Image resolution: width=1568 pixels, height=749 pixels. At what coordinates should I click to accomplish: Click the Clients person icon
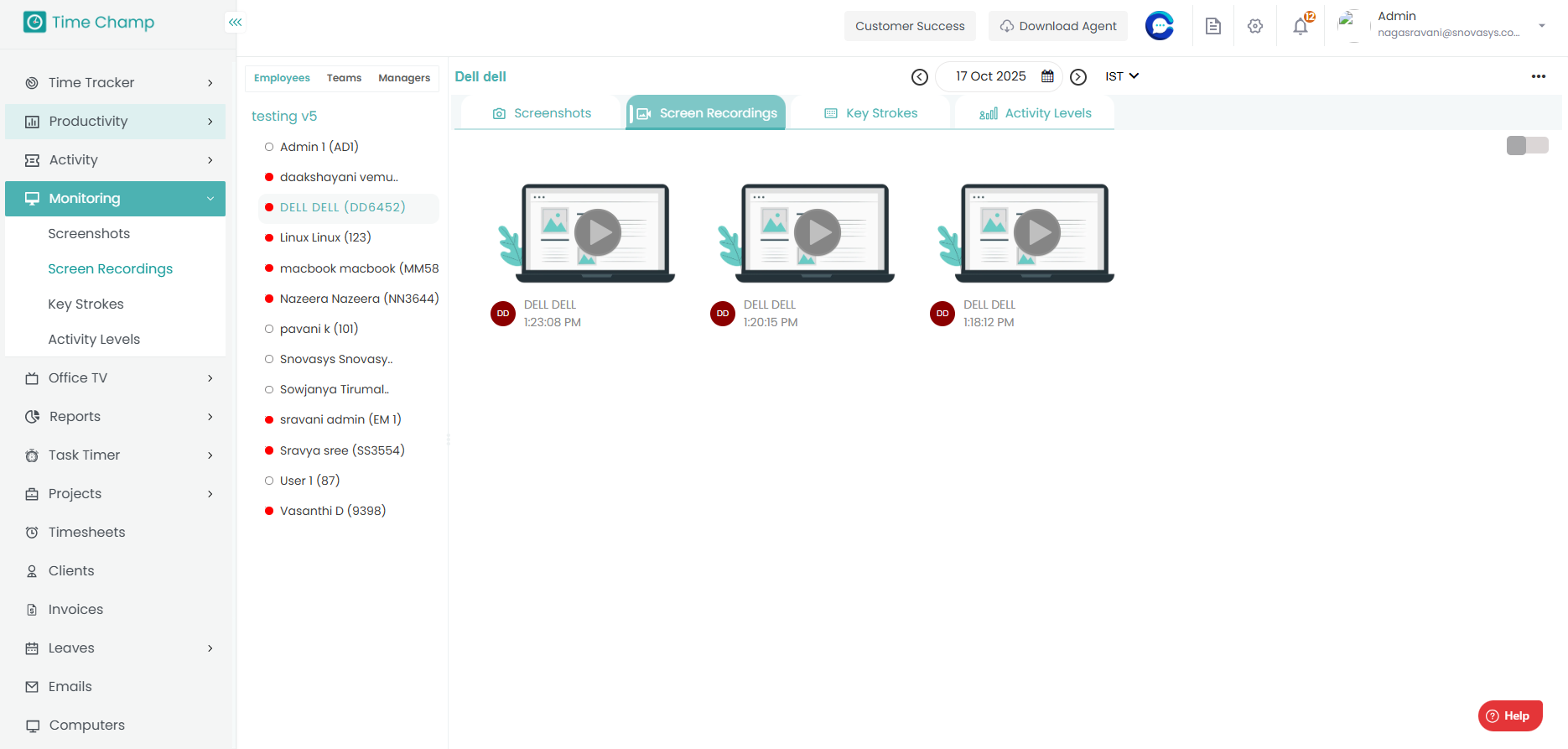coord(32,571)
